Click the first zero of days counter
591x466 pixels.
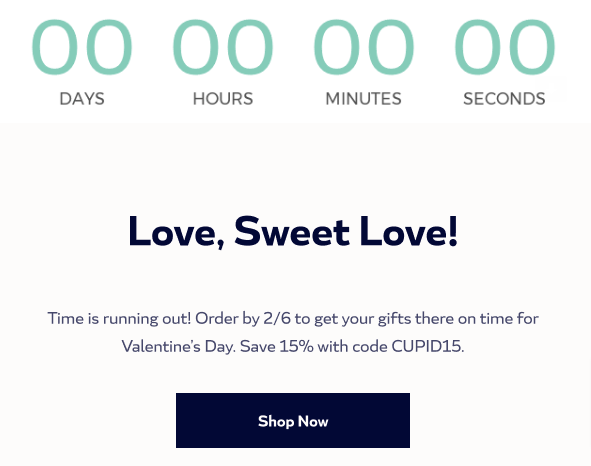(55, 47)
